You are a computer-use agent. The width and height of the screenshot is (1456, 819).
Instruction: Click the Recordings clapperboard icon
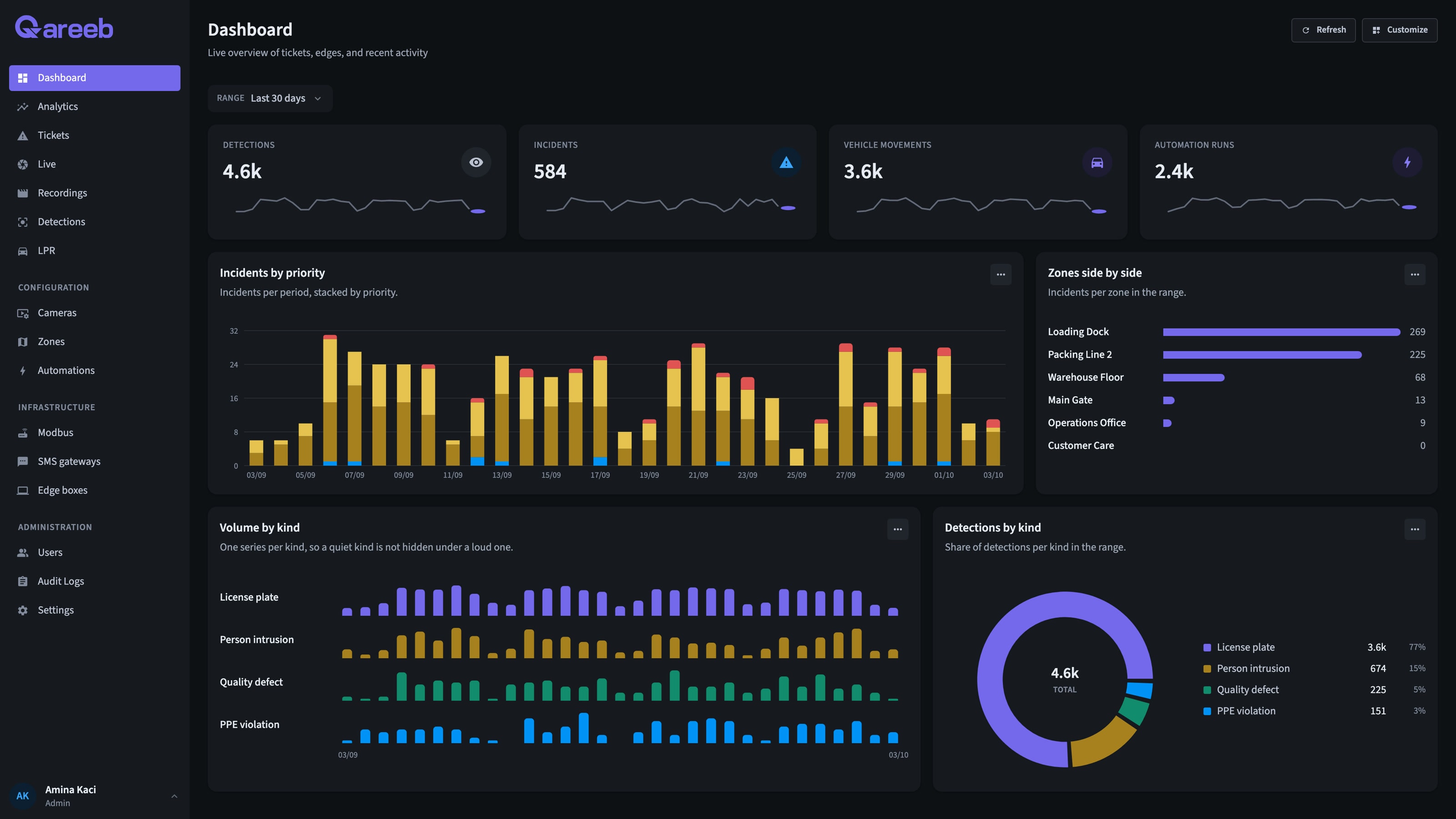point(23,193)
